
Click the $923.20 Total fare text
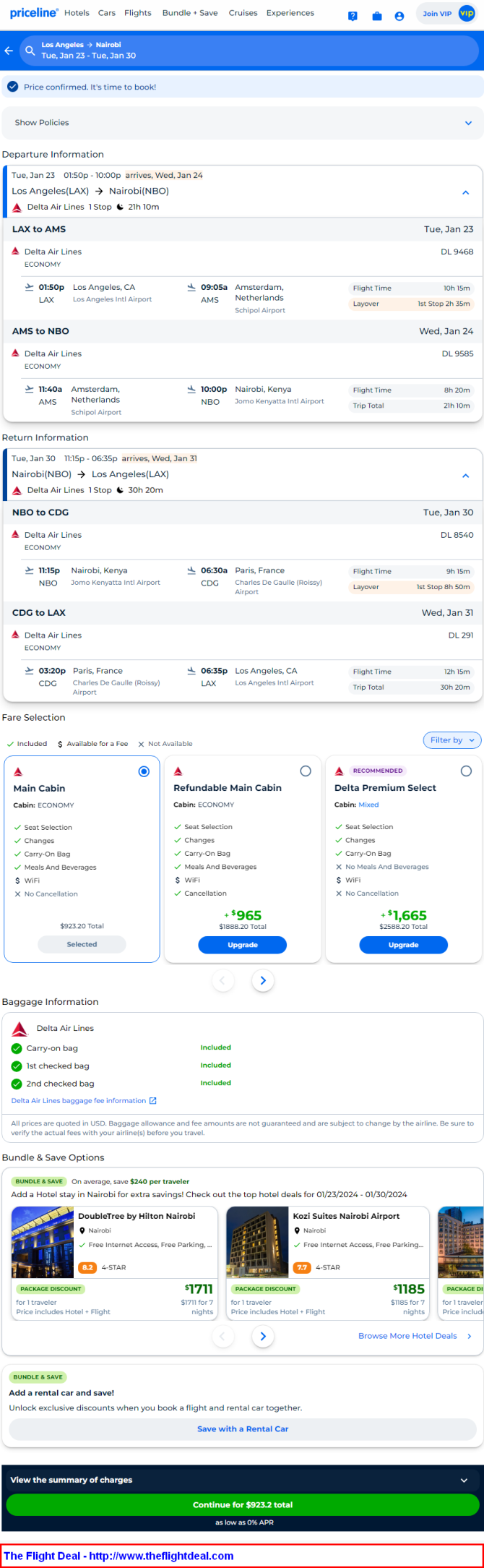[x=82, y=926]
